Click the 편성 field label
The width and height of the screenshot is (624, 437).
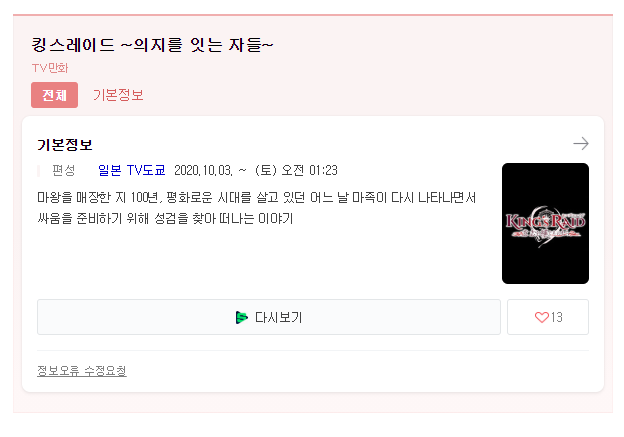click(x=64, y=170)
